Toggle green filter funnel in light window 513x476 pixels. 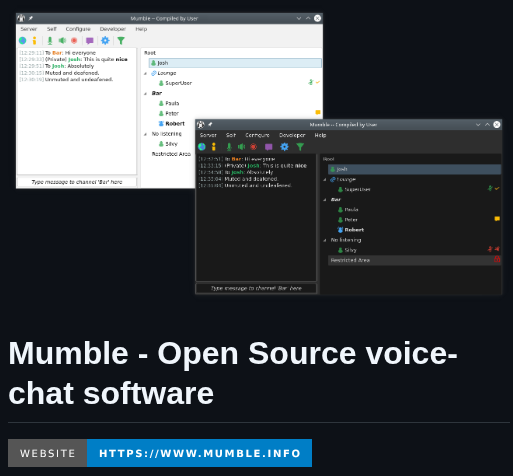point(121,41)
